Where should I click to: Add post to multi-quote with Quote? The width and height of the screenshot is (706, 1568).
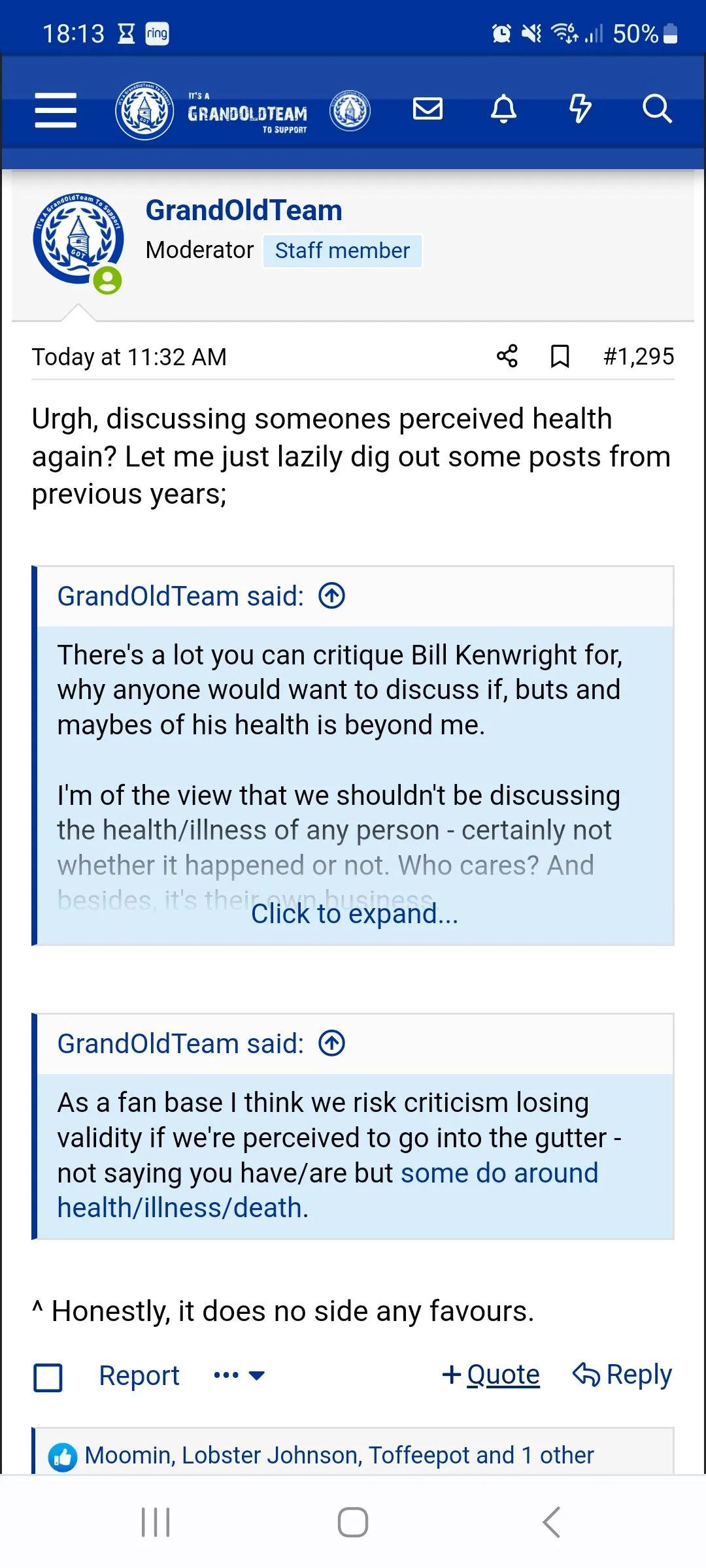pyautogui.click(x=491, y=1375)
